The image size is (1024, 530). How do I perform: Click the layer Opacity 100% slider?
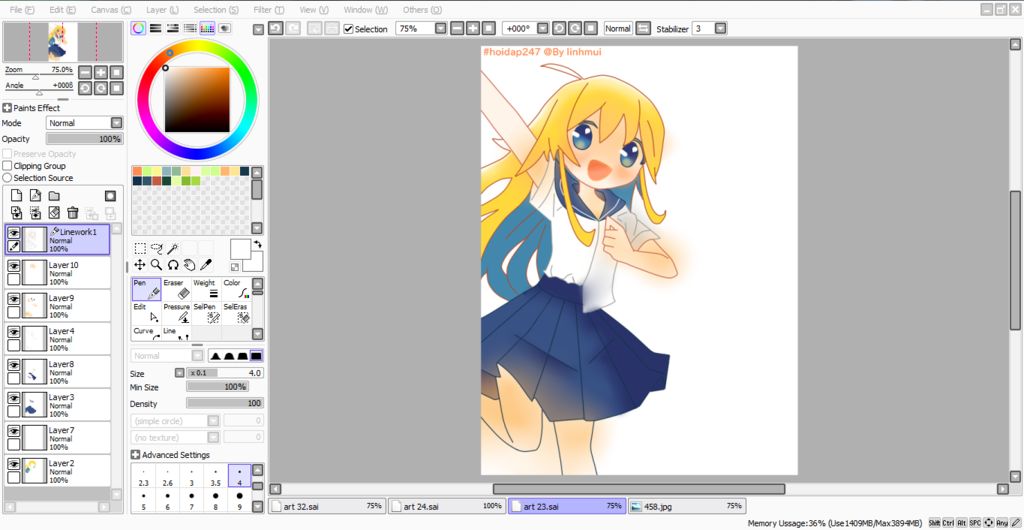click(84, 139)
